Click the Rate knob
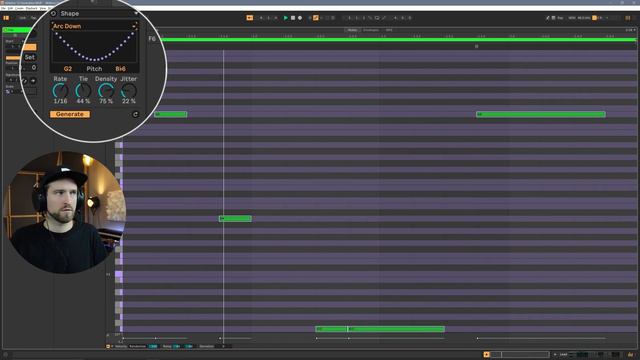Viewport: 640px width, 360px height. (x=60, y=90)
